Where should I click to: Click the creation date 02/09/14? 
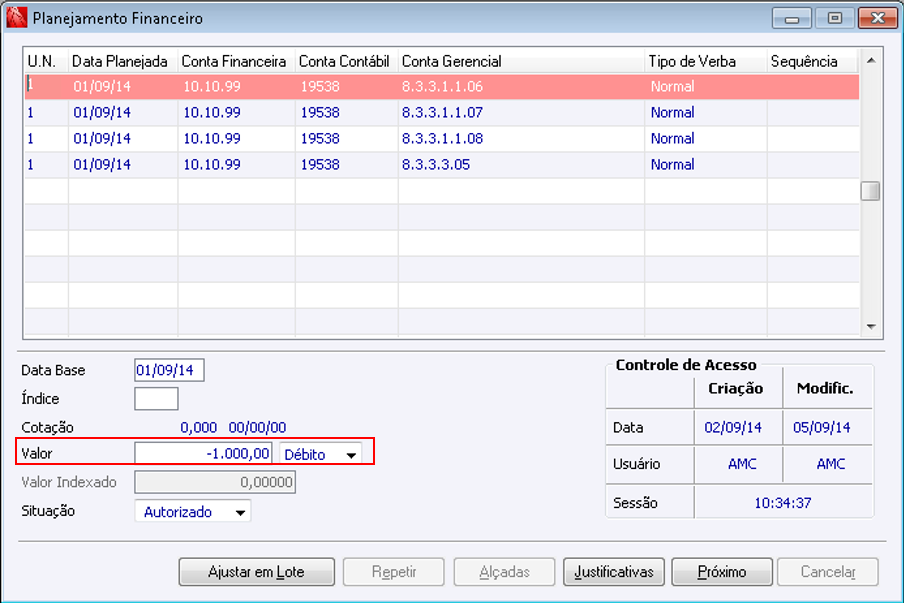[733, 427]
